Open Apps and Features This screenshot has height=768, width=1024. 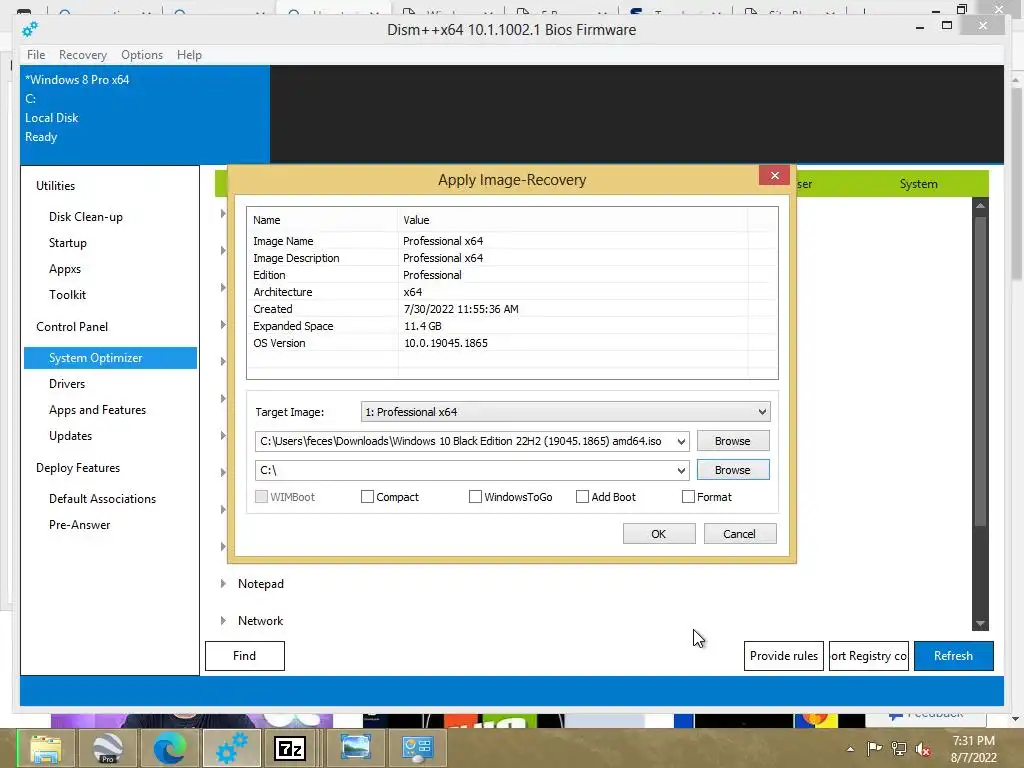(x=97, y=410)
